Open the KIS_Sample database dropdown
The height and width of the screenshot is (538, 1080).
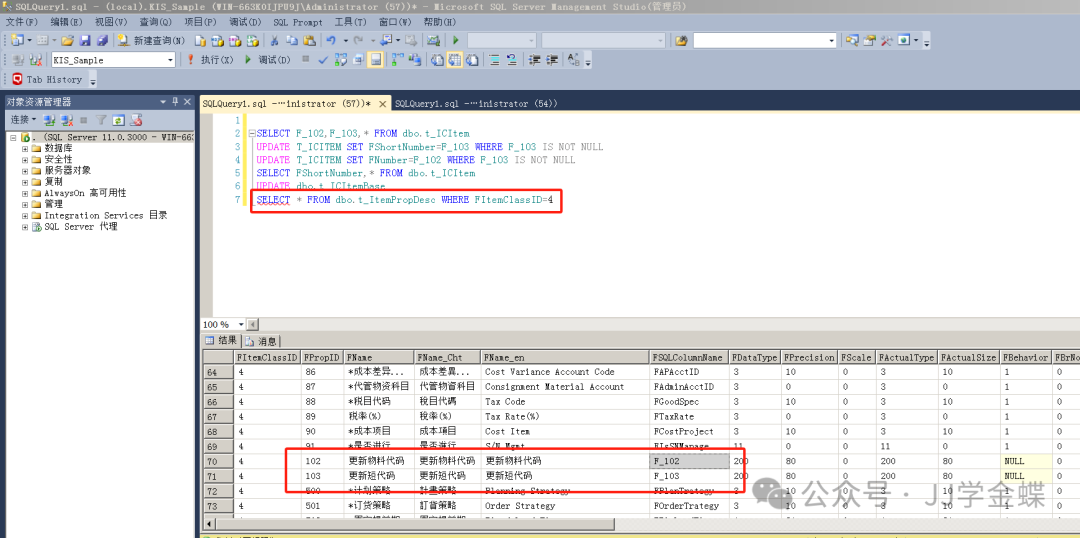[170, 60]
